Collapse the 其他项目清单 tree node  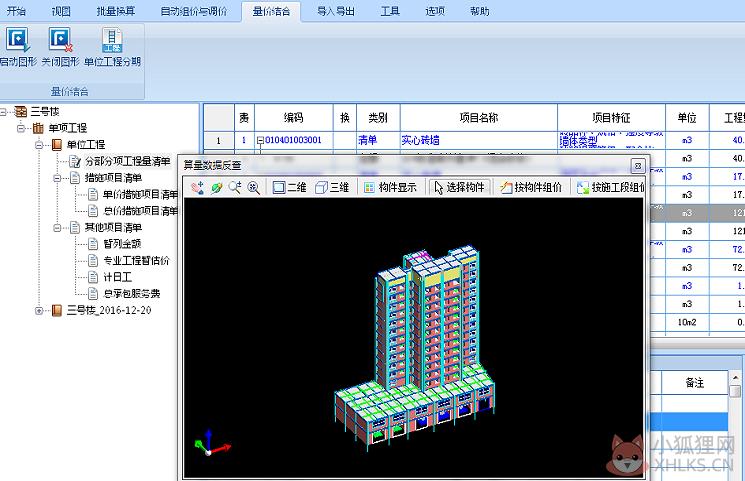tap(57, 228)
